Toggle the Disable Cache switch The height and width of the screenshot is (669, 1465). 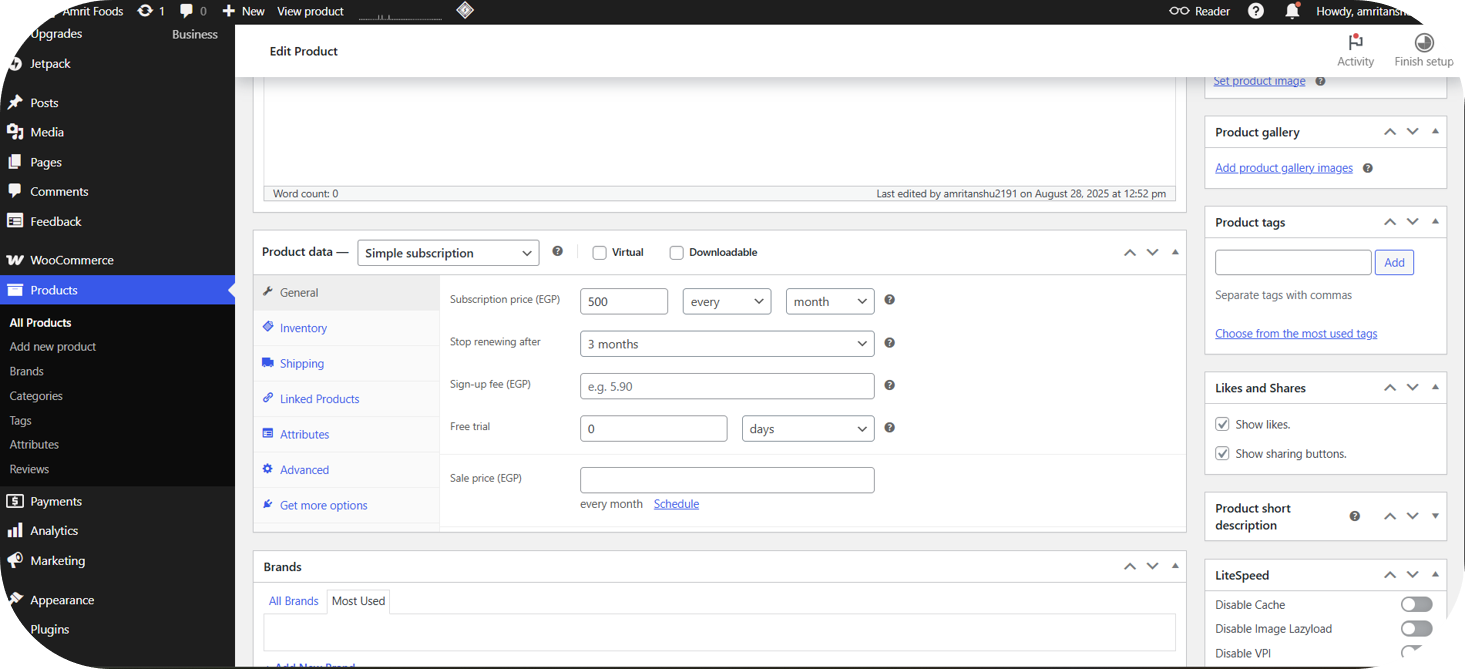tap(1416, 604)
